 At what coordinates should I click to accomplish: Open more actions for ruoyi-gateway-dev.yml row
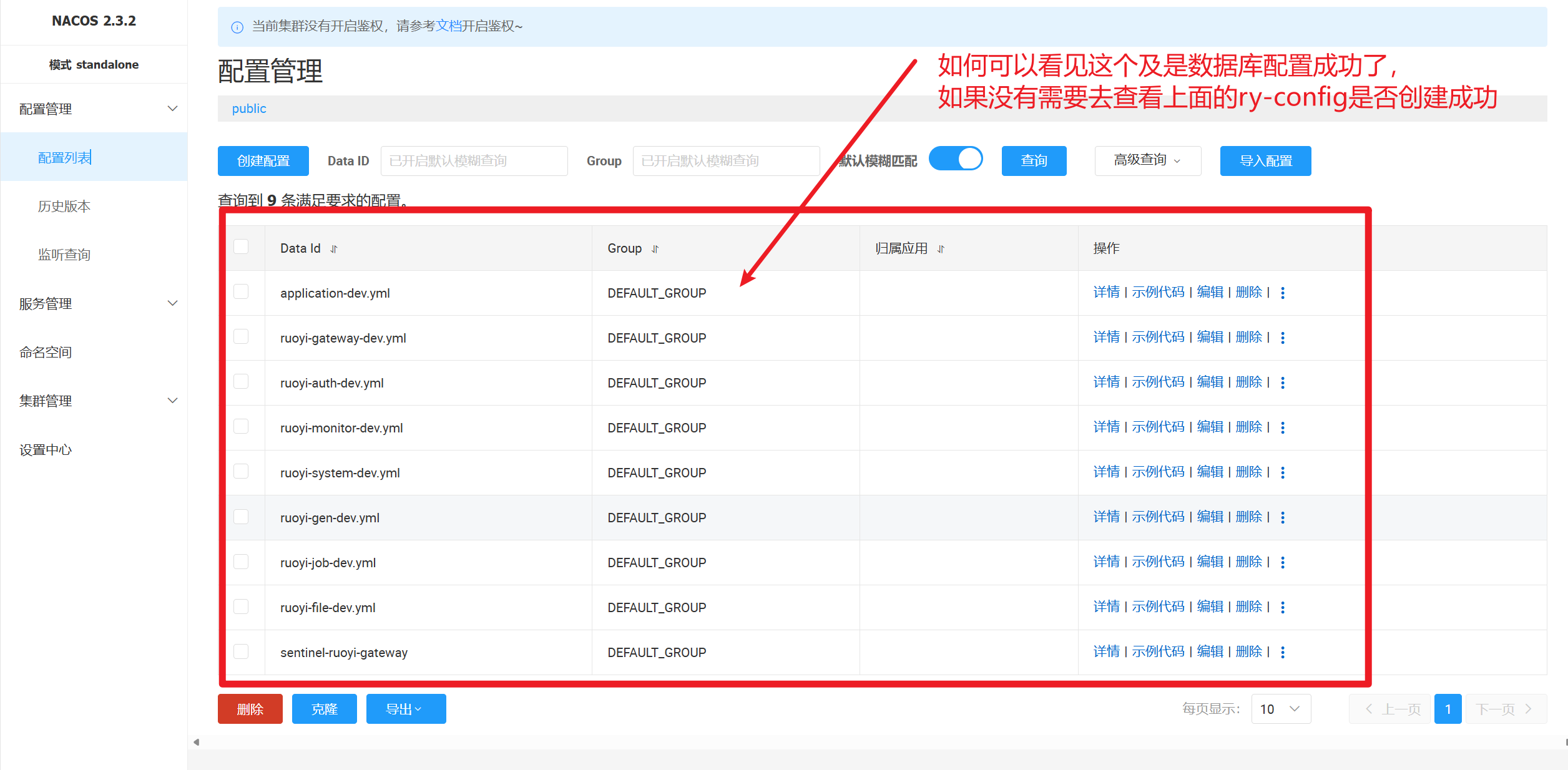[1282, 338]
